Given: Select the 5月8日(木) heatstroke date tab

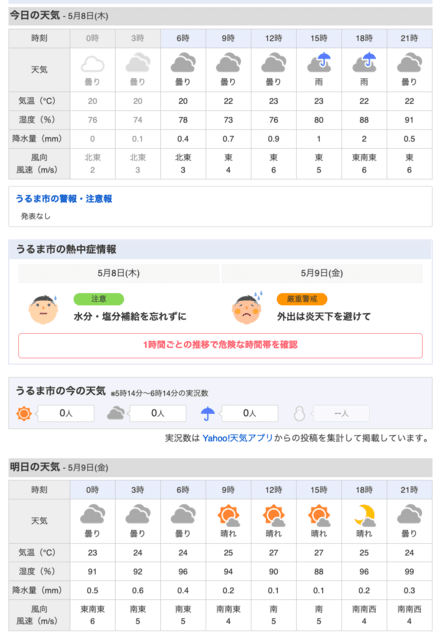Looking at the screenshot, I should tap(118, 273).
